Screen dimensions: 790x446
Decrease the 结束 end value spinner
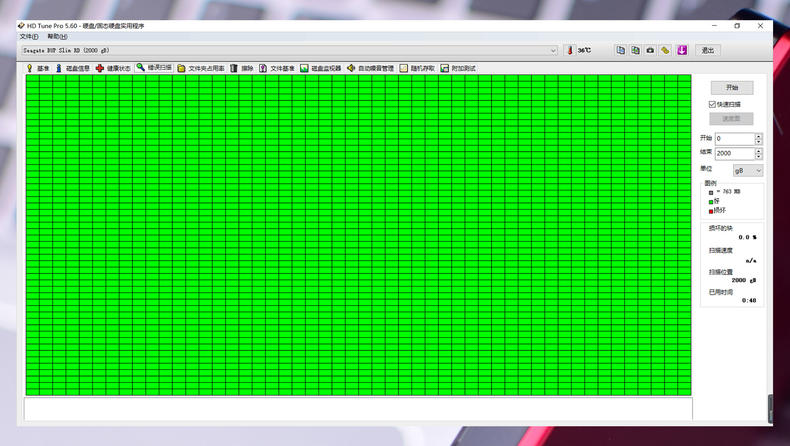click(x=758, y=156)
